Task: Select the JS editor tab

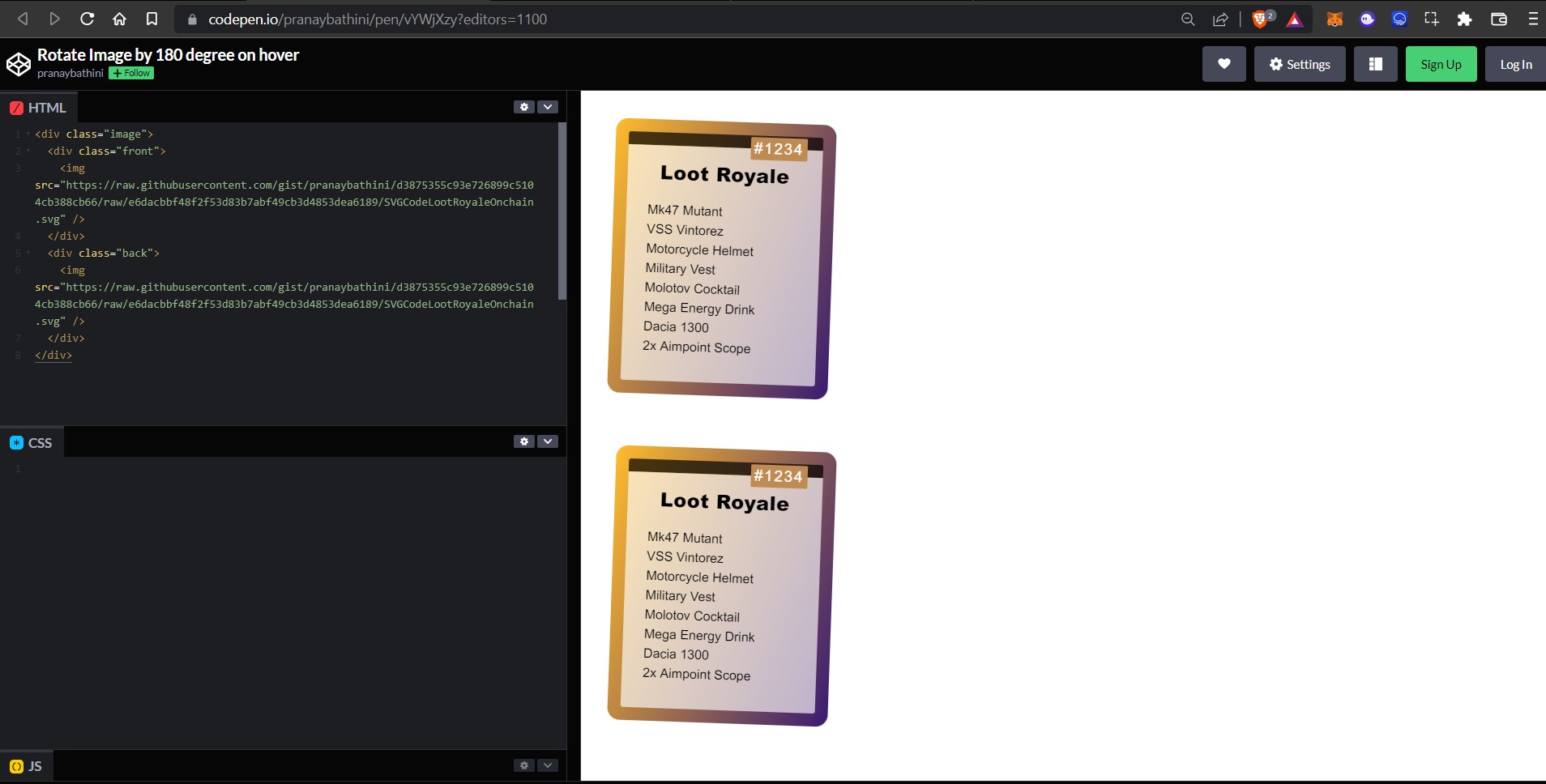Action: [x=26, y=766]
